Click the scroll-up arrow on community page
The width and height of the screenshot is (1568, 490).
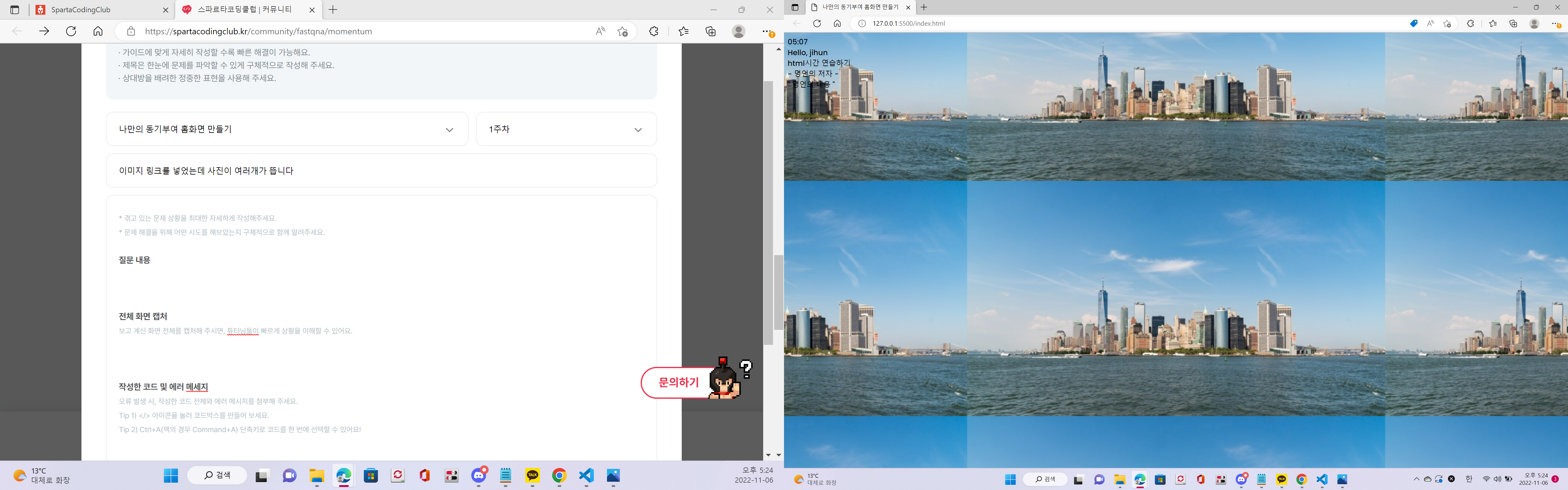point(778,49)
